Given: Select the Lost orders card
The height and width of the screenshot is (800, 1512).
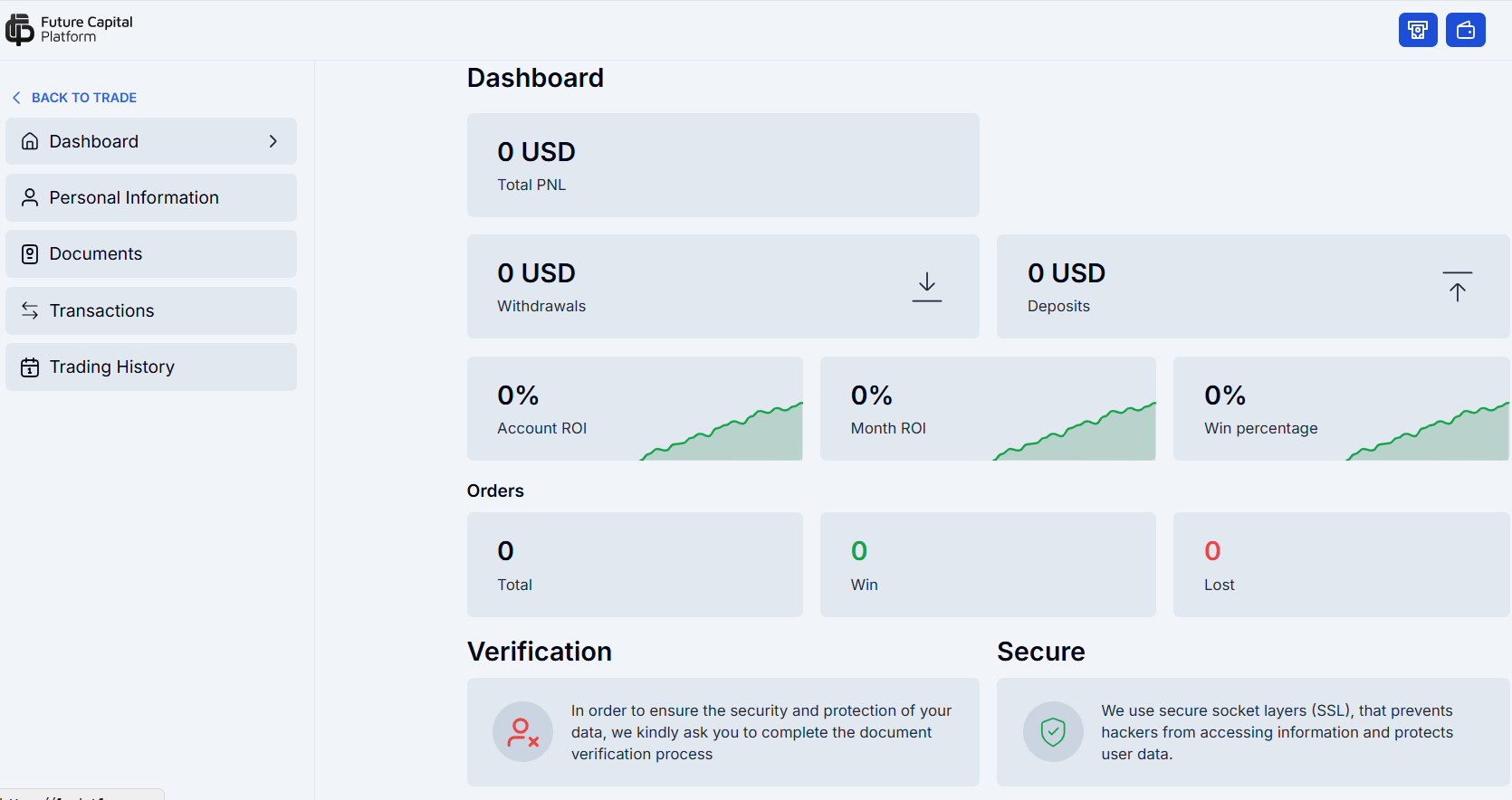Looking at the screenshot, I should click(1341, 565).
